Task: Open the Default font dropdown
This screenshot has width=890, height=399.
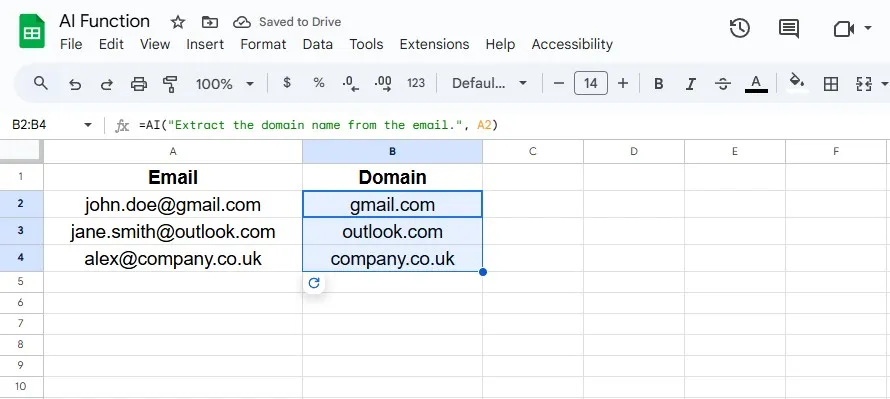Action: 489,84
